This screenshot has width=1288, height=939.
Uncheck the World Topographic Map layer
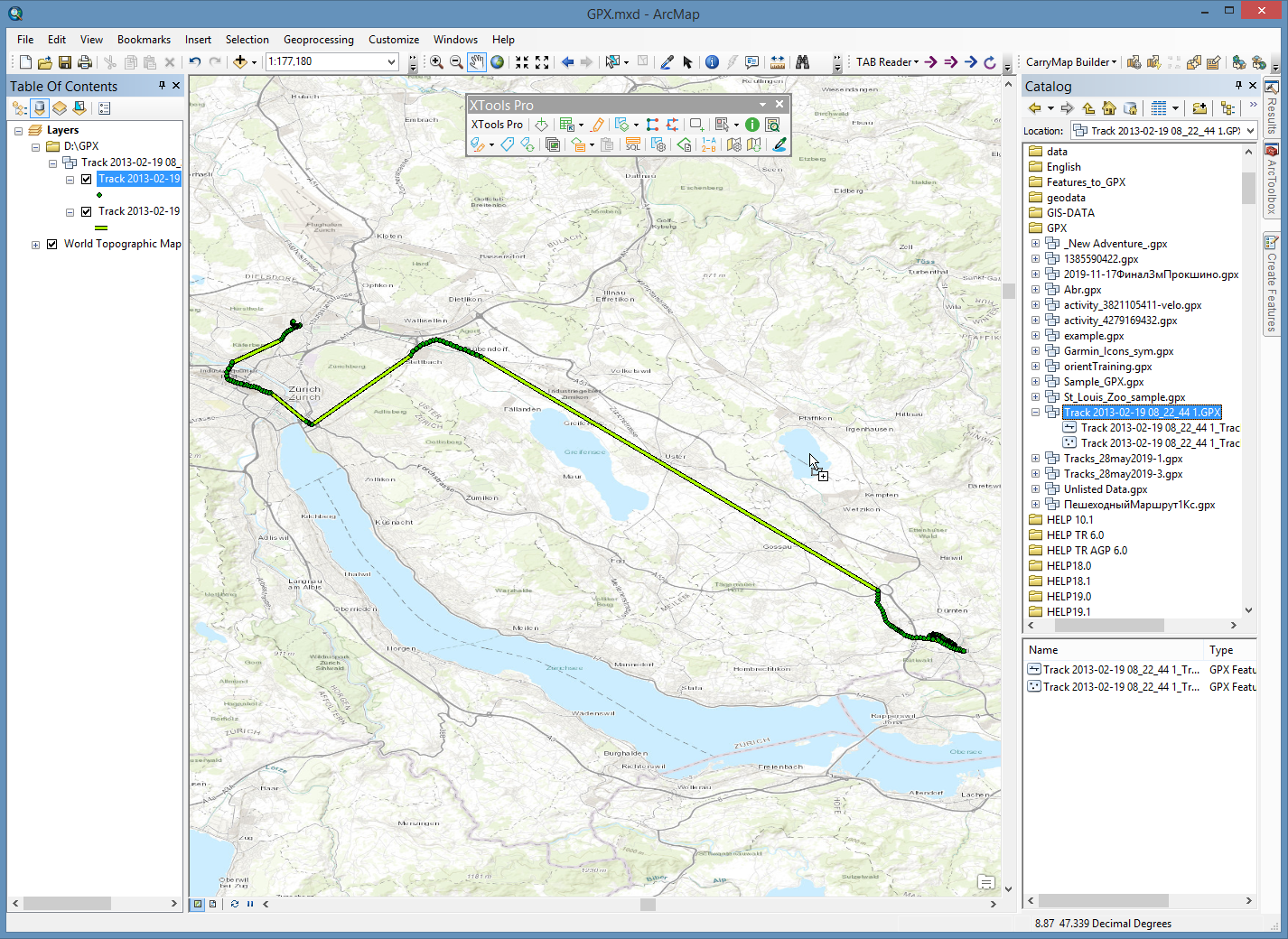[52, 244]
